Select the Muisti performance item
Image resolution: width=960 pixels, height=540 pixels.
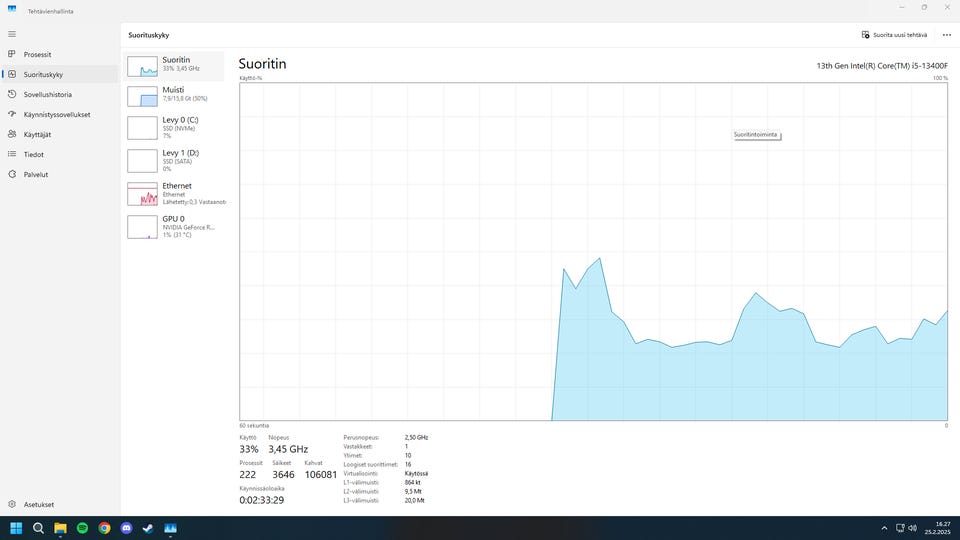[x=174, y=96]
